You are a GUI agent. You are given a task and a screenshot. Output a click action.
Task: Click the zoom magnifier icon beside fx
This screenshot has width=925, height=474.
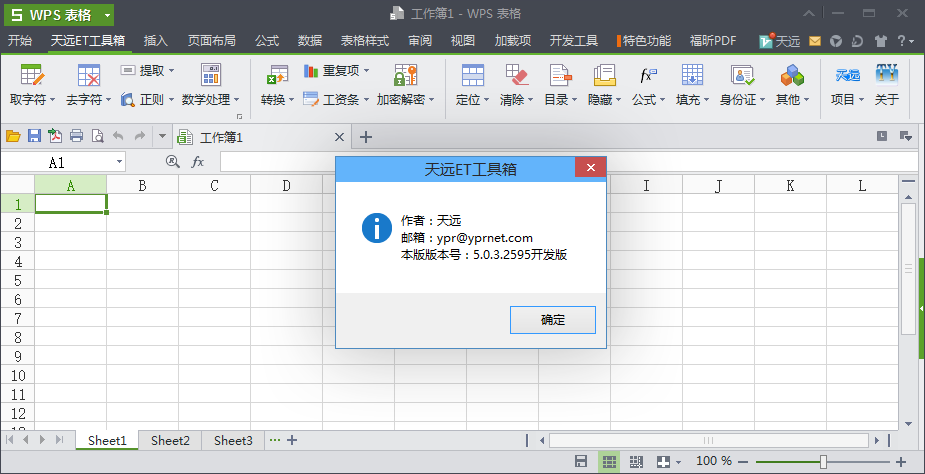click(x=172, y=161)
